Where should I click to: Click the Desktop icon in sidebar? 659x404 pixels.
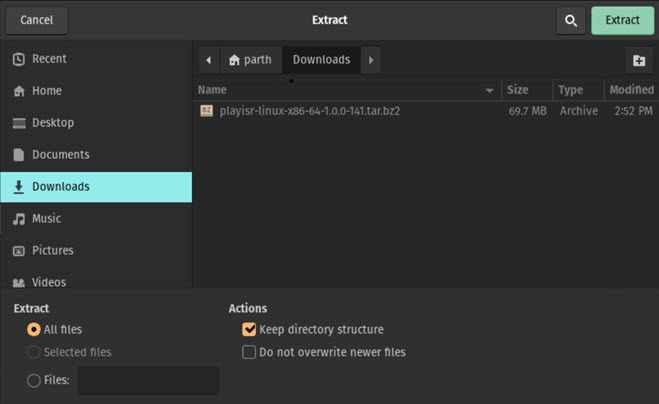click(18, 123)
